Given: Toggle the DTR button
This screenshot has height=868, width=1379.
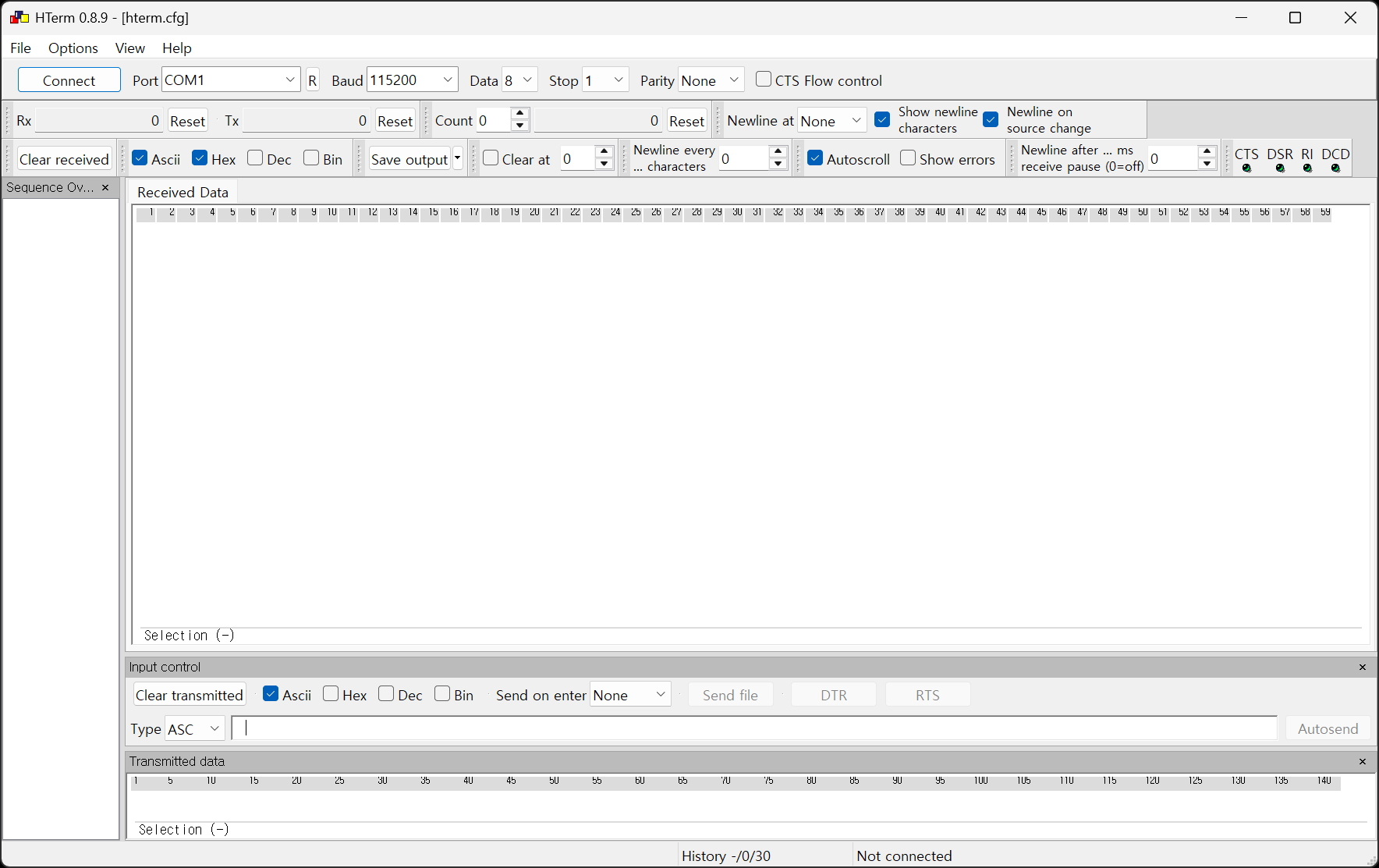Looking at the screenshot, I should [834, 695].
